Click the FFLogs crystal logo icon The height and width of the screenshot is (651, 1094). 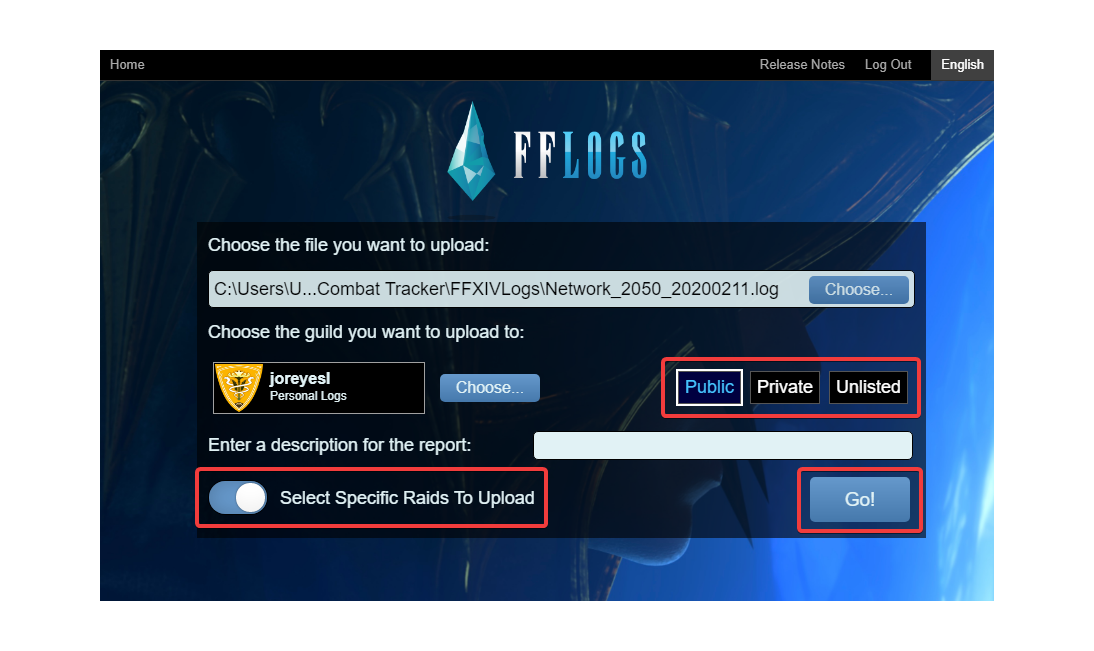point(471,151)
